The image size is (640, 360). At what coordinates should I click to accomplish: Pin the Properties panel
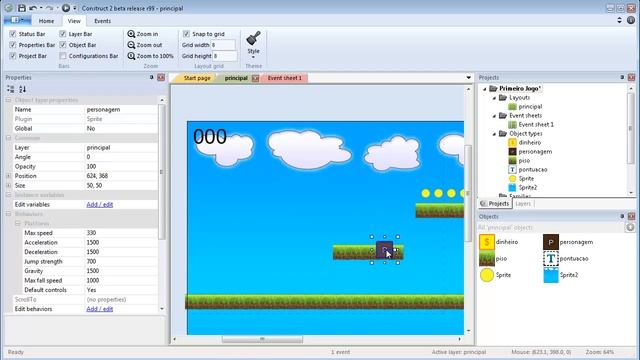151,77
